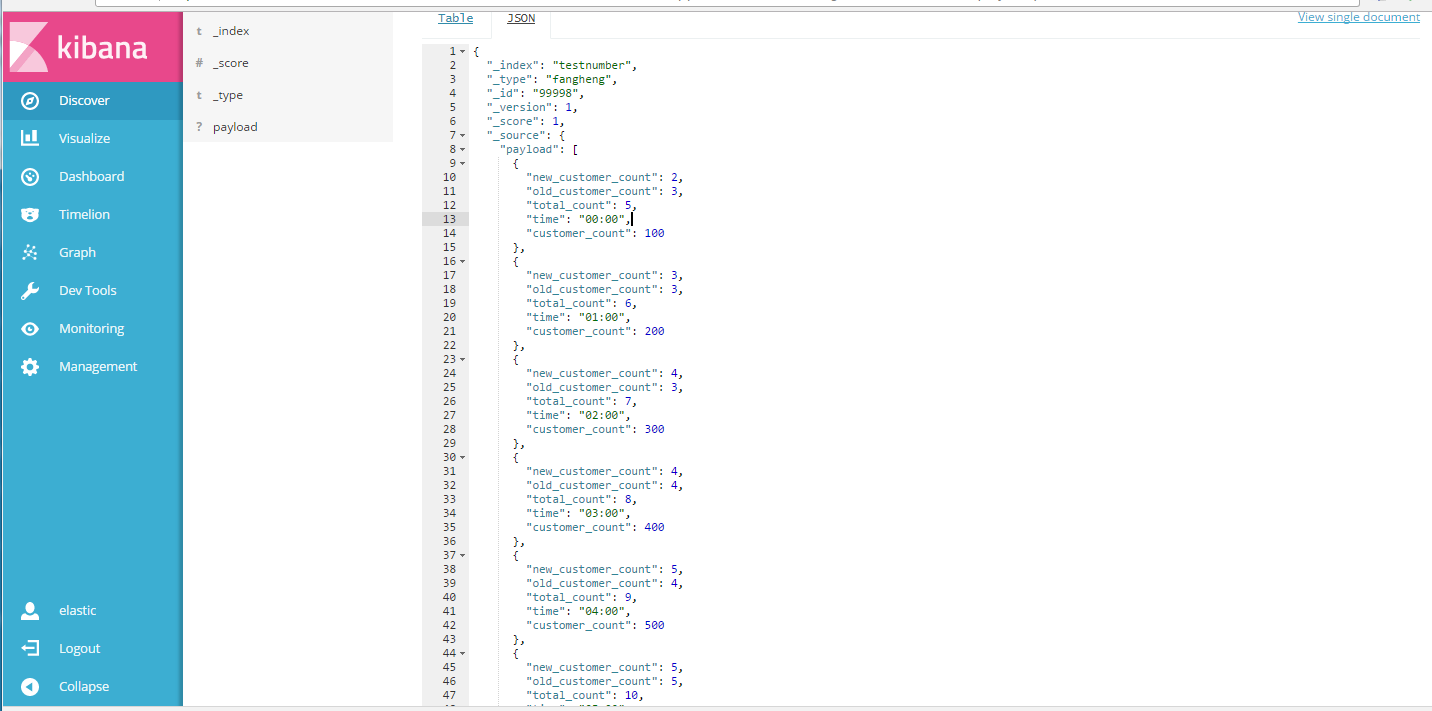1432x711 pixels.
Task: Switch to the Table tab
Action: 456,18
